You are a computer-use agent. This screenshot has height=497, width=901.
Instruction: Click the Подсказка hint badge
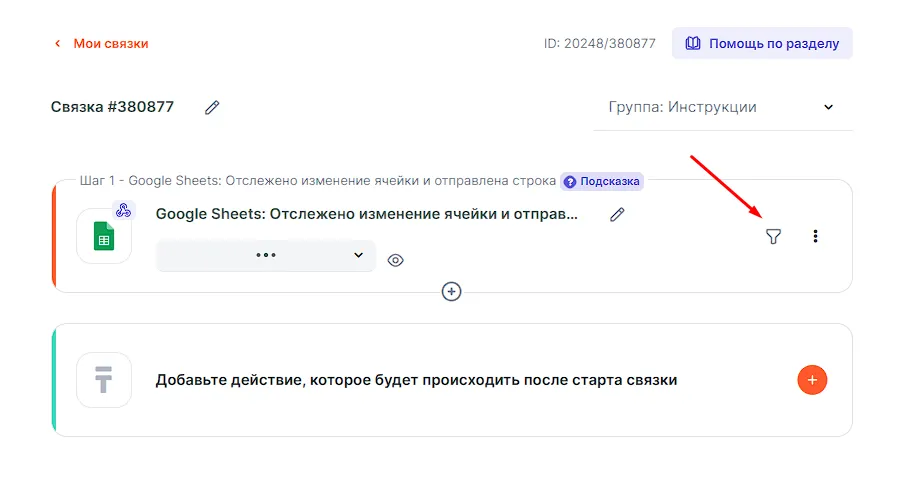pos(602,182)
